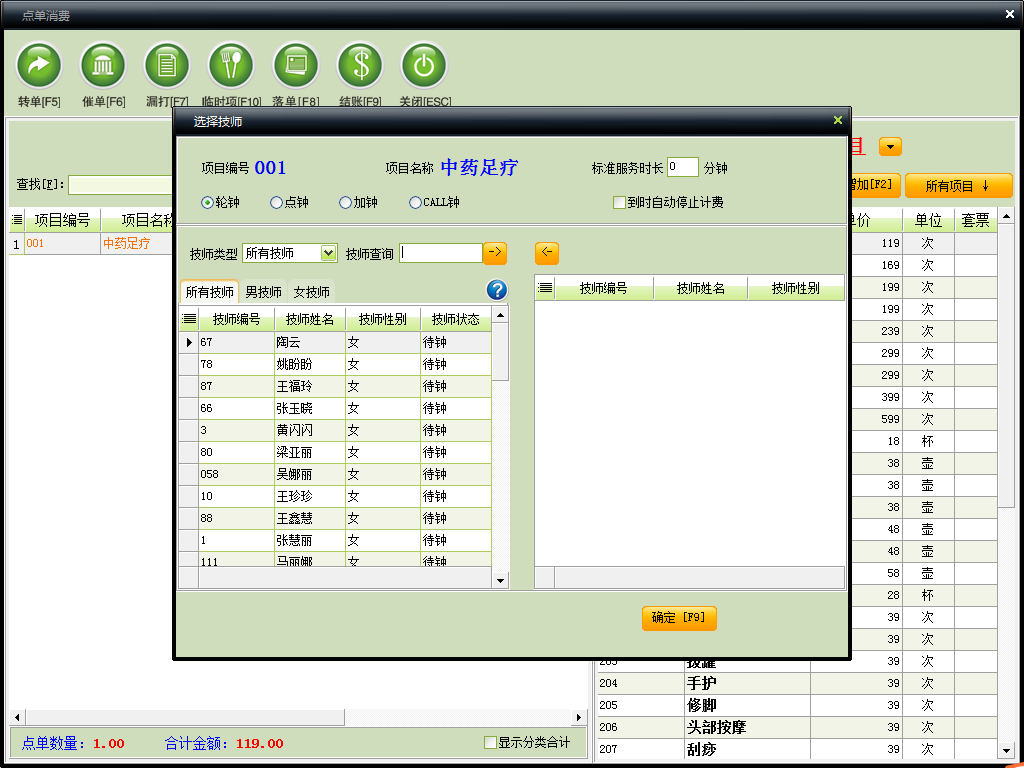This screenshot has height=768, width=1024.
Task: Click the right-panel 技师性别 column header
Action: tap(795, 288)
